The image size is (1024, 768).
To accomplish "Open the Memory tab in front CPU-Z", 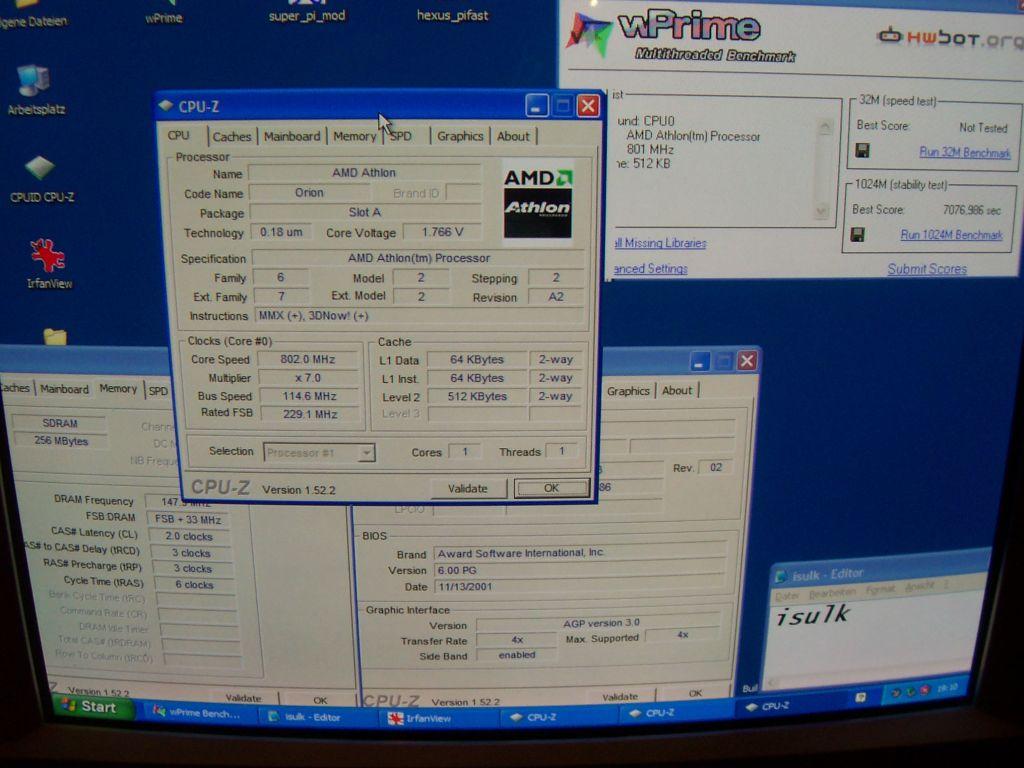I will click(x=355, y=136).
